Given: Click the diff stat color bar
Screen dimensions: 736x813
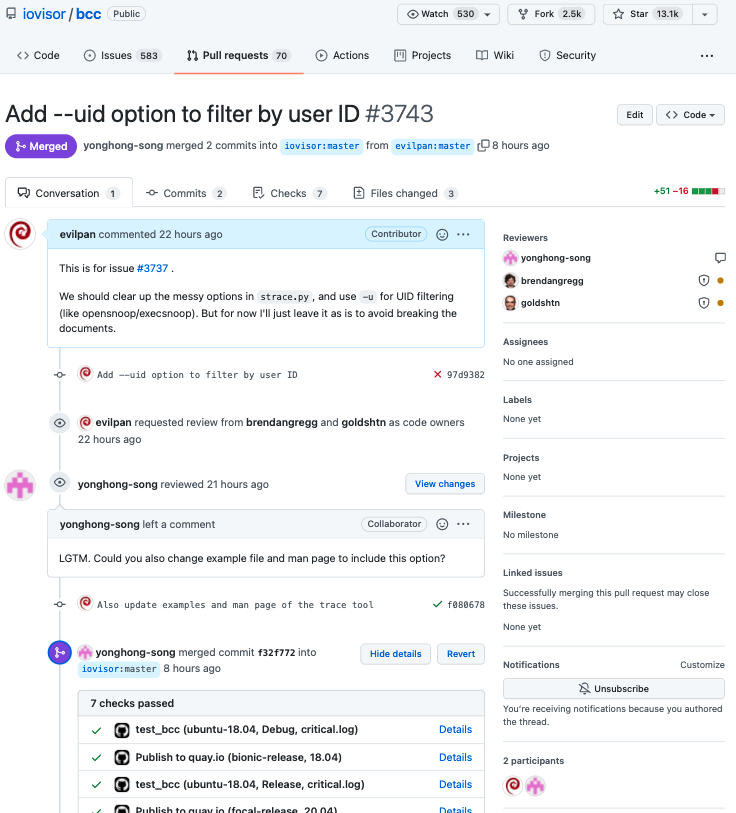Looking at the screenshot, I should tap(707, 190).
